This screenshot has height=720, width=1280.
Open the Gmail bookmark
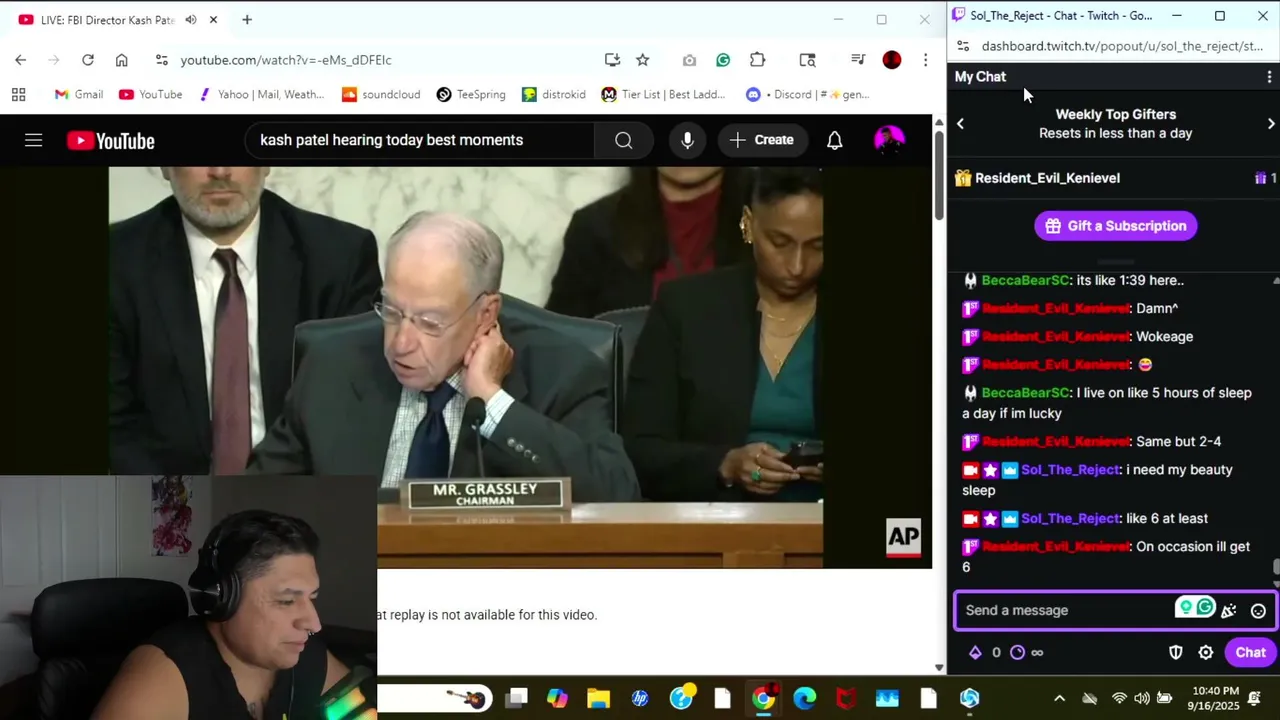[x=78, y=94]
